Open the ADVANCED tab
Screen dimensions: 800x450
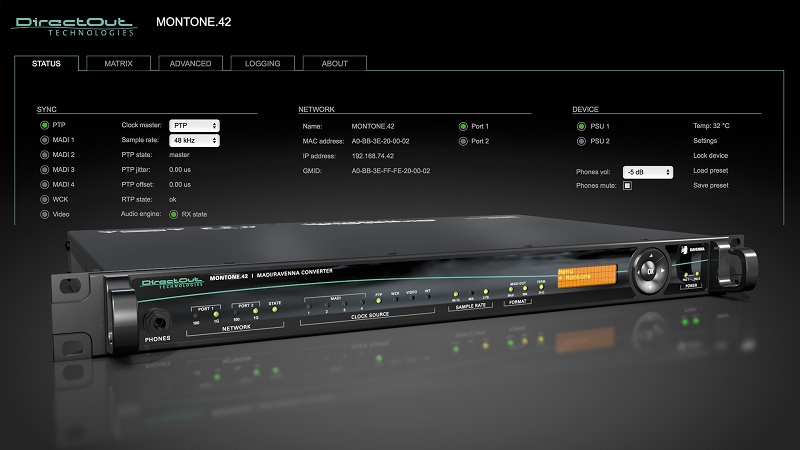[x=190, y=63]
